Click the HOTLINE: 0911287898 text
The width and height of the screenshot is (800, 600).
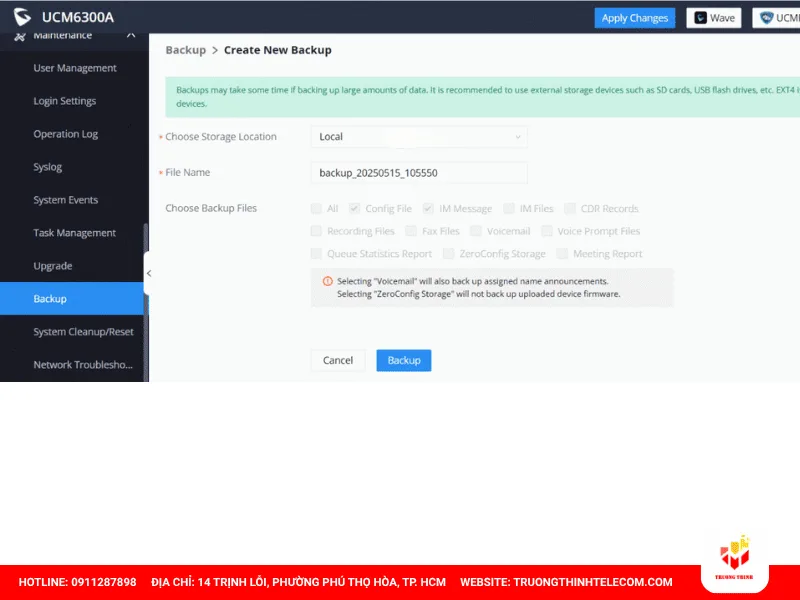[x=78, y=582]
